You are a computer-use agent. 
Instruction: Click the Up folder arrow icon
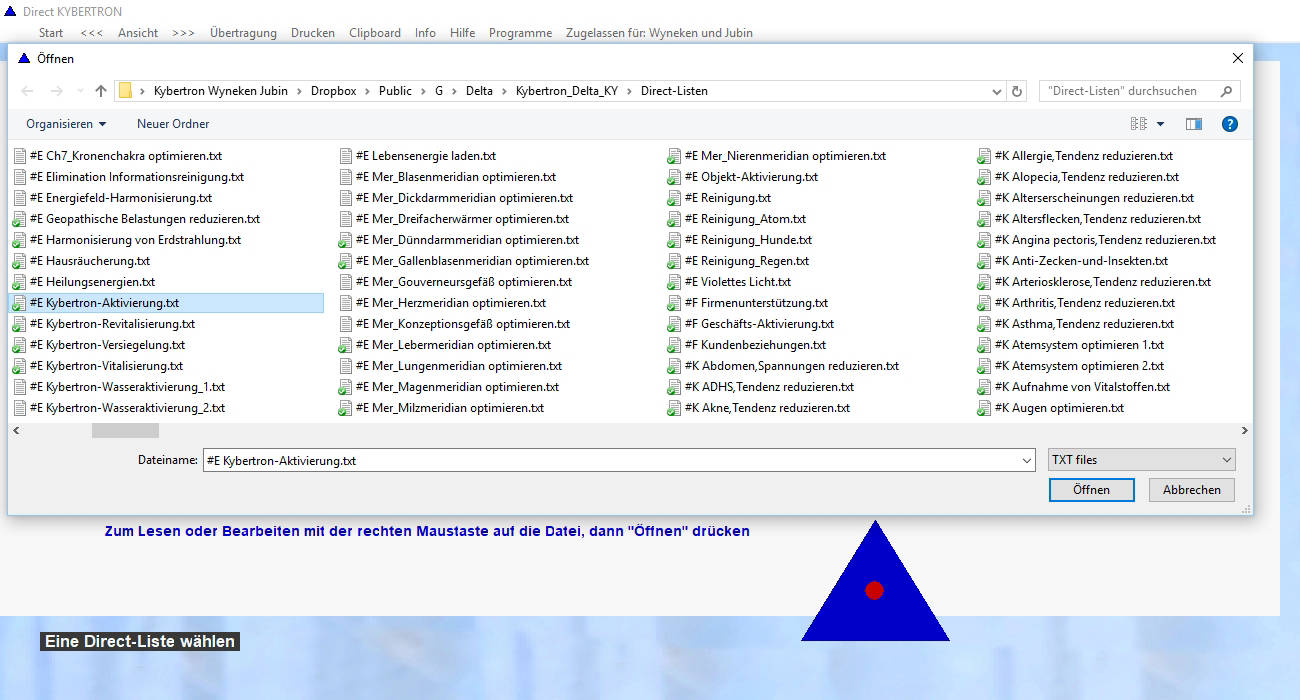tap(101, 91)
